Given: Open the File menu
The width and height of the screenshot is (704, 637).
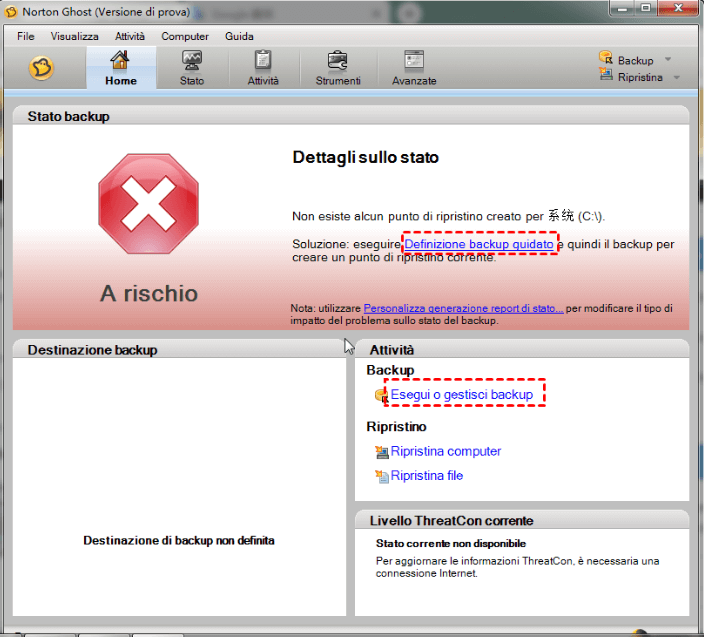Looking at the screenshot, I should pos(26,36).
